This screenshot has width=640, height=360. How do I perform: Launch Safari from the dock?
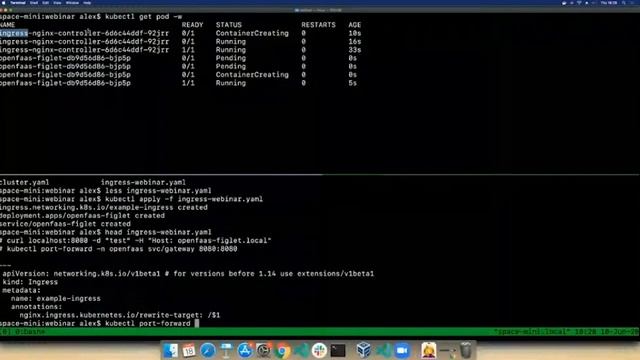tap(207, 350)
